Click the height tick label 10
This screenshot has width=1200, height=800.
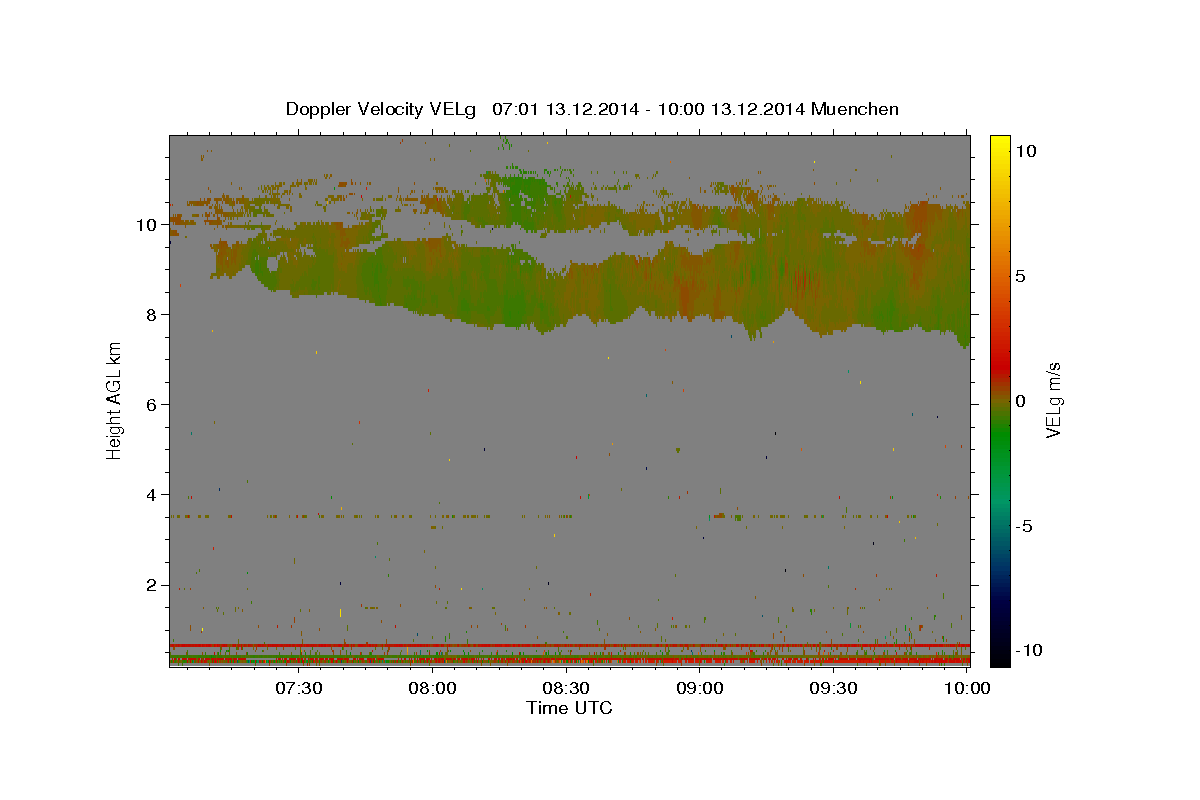click(x=148, y=225)
